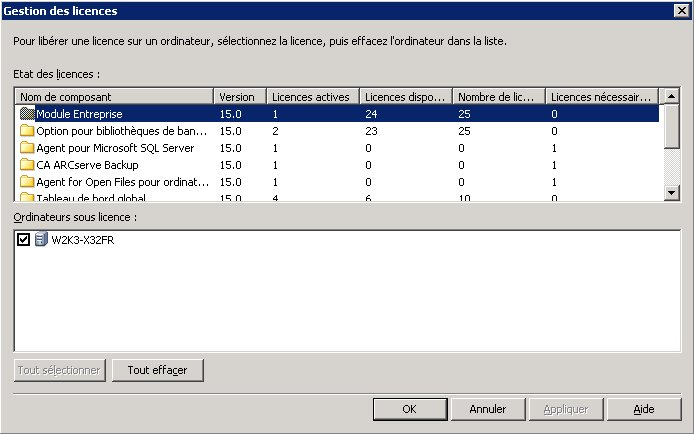Click the Nombre de lic... column header

click(498, 96)
